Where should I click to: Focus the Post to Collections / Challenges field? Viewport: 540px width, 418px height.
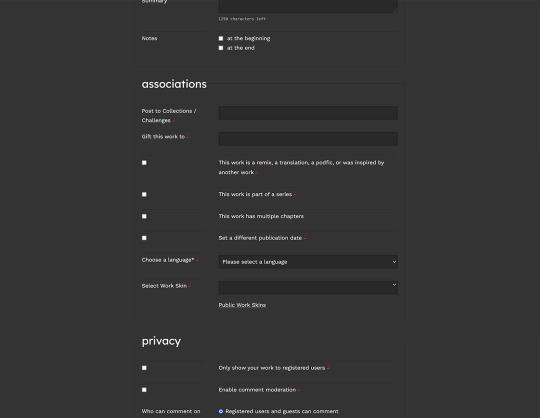click(308, 113)
